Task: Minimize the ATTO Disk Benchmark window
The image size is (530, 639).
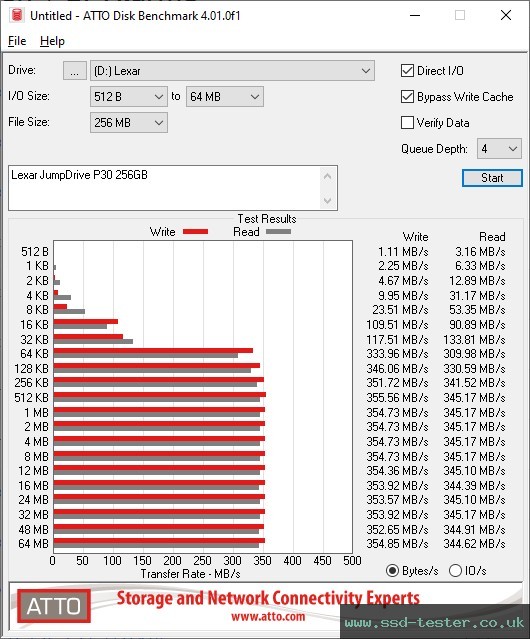Action: coord(415,15)
